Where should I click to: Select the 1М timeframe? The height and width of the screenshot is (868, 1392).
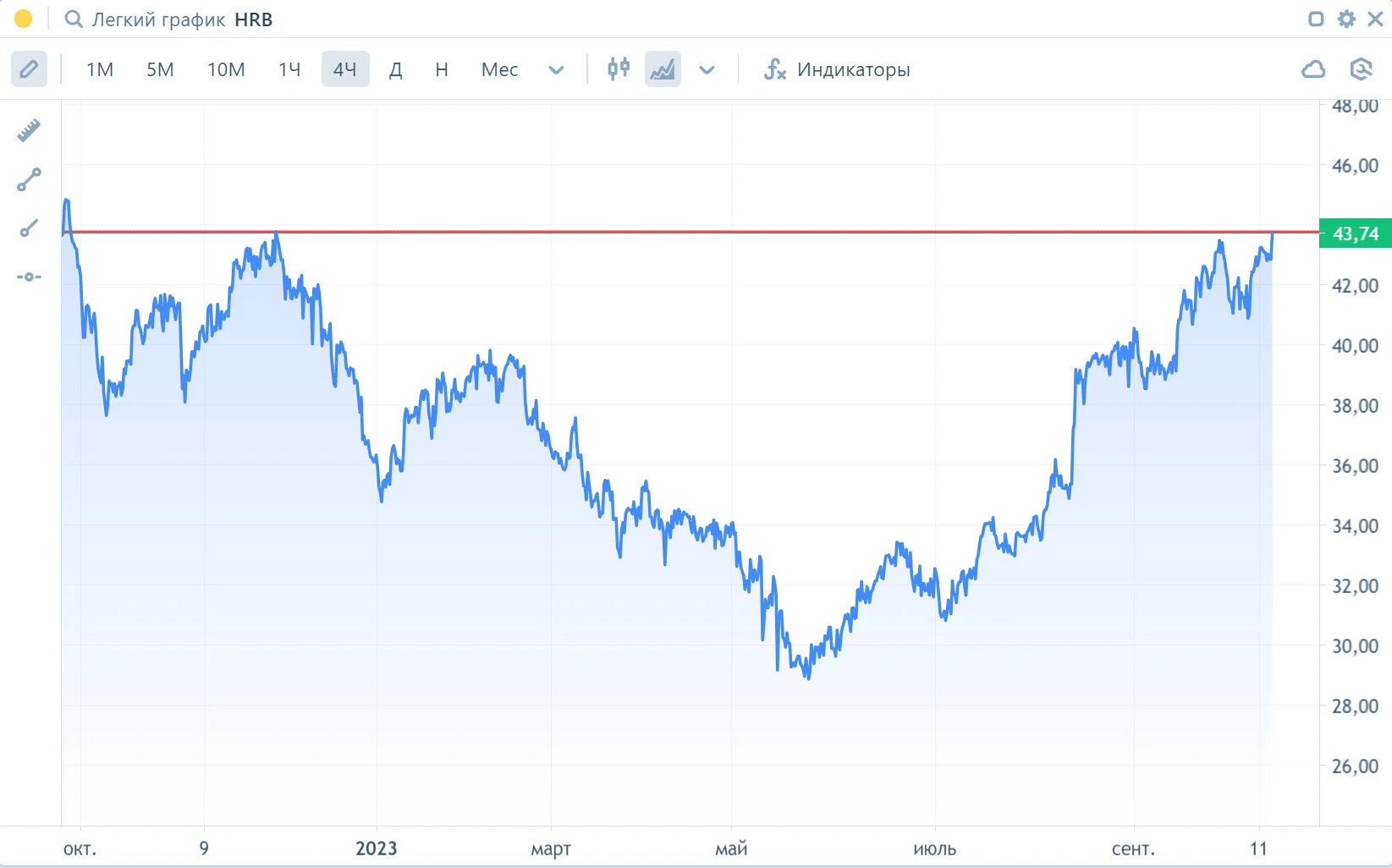click(100, 69)
